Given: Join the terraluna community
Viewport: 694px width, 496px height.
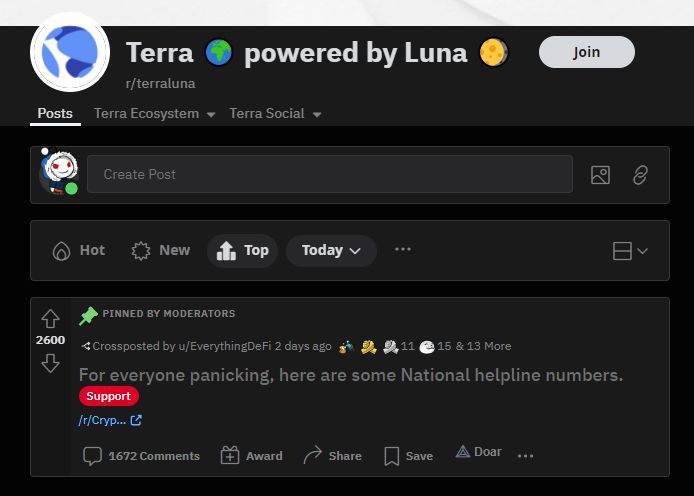Looking at the screenshot, I should coord(586,52).
